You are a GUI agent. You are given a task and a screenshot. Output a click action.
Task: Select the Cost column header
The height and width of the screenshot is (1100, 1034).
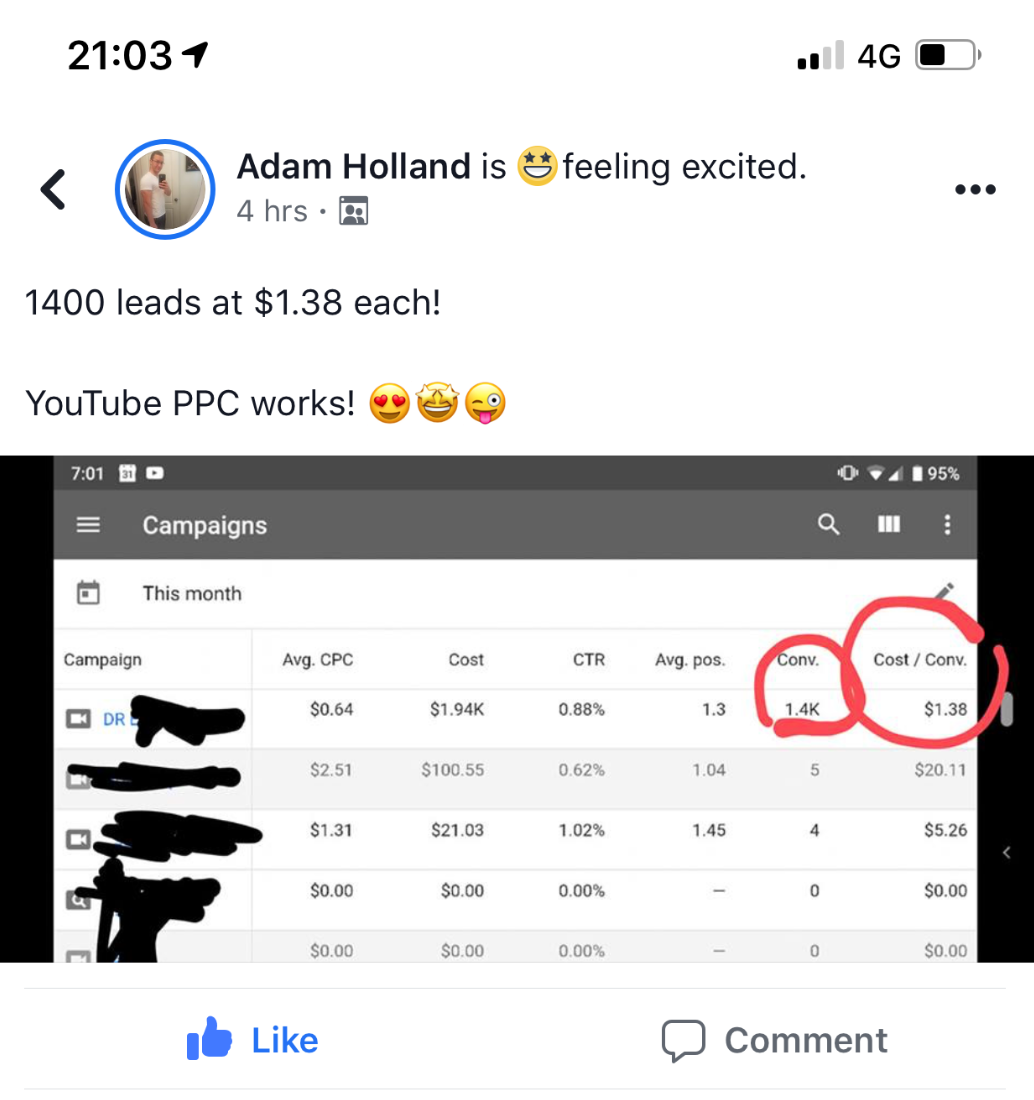(x=466, y=659)
